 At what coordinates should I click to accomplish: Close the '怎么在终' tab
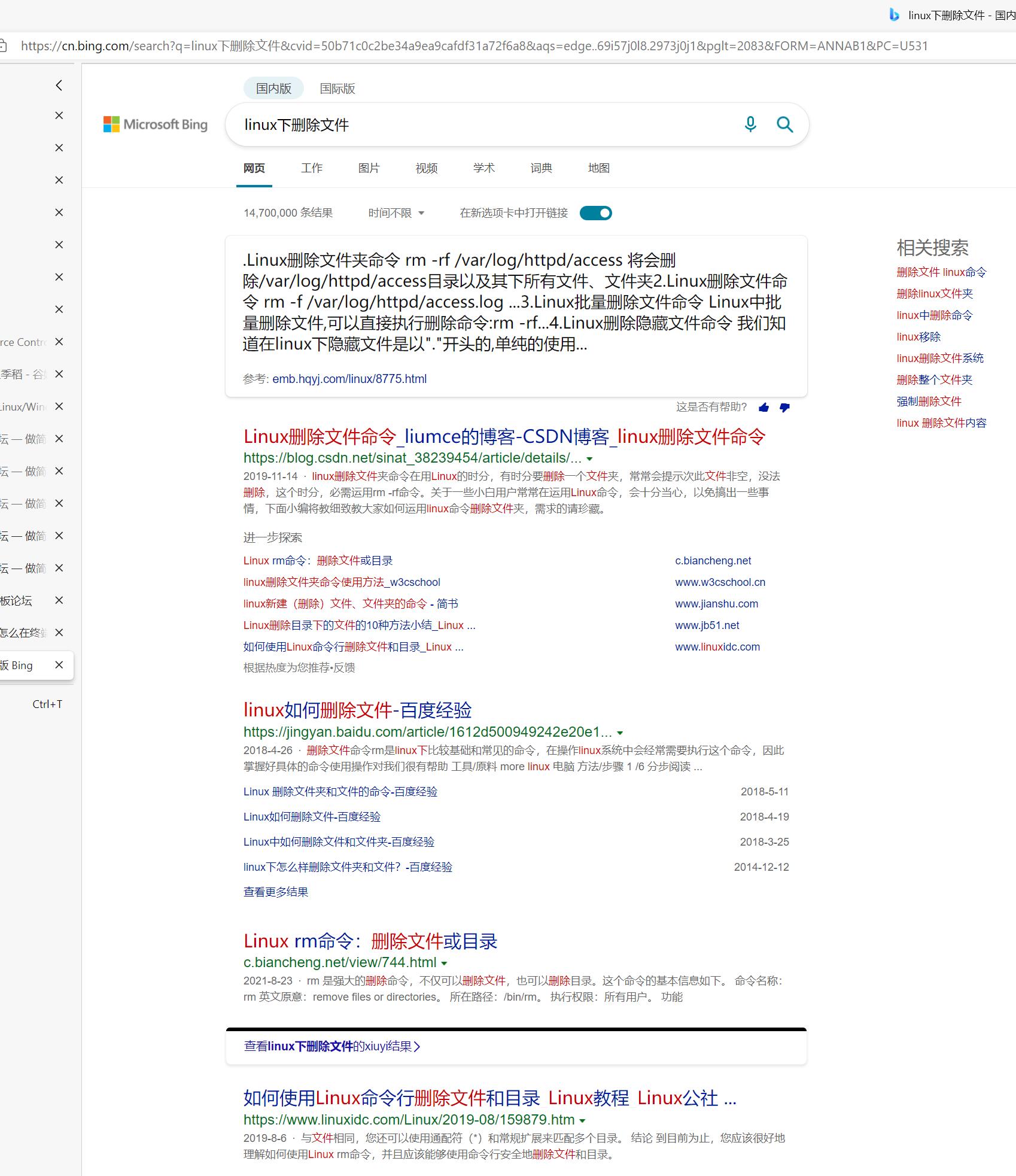pos(59,633)
